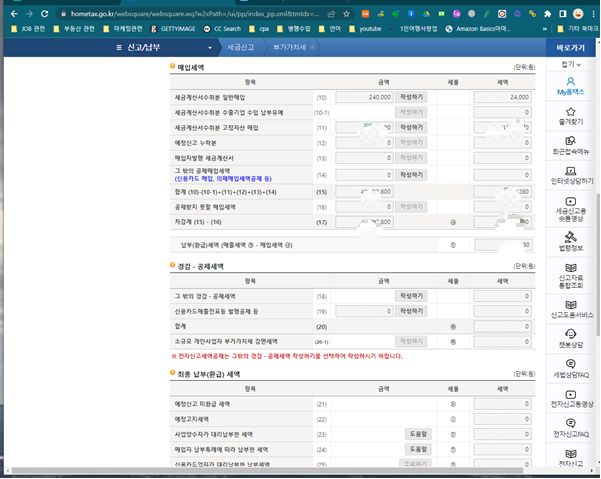Image resolution: width=601 pixels, height=479 pixels.
Task: Click 작성하기 for 세금계산서수취분 일반매입
Action: pos(411,97)
